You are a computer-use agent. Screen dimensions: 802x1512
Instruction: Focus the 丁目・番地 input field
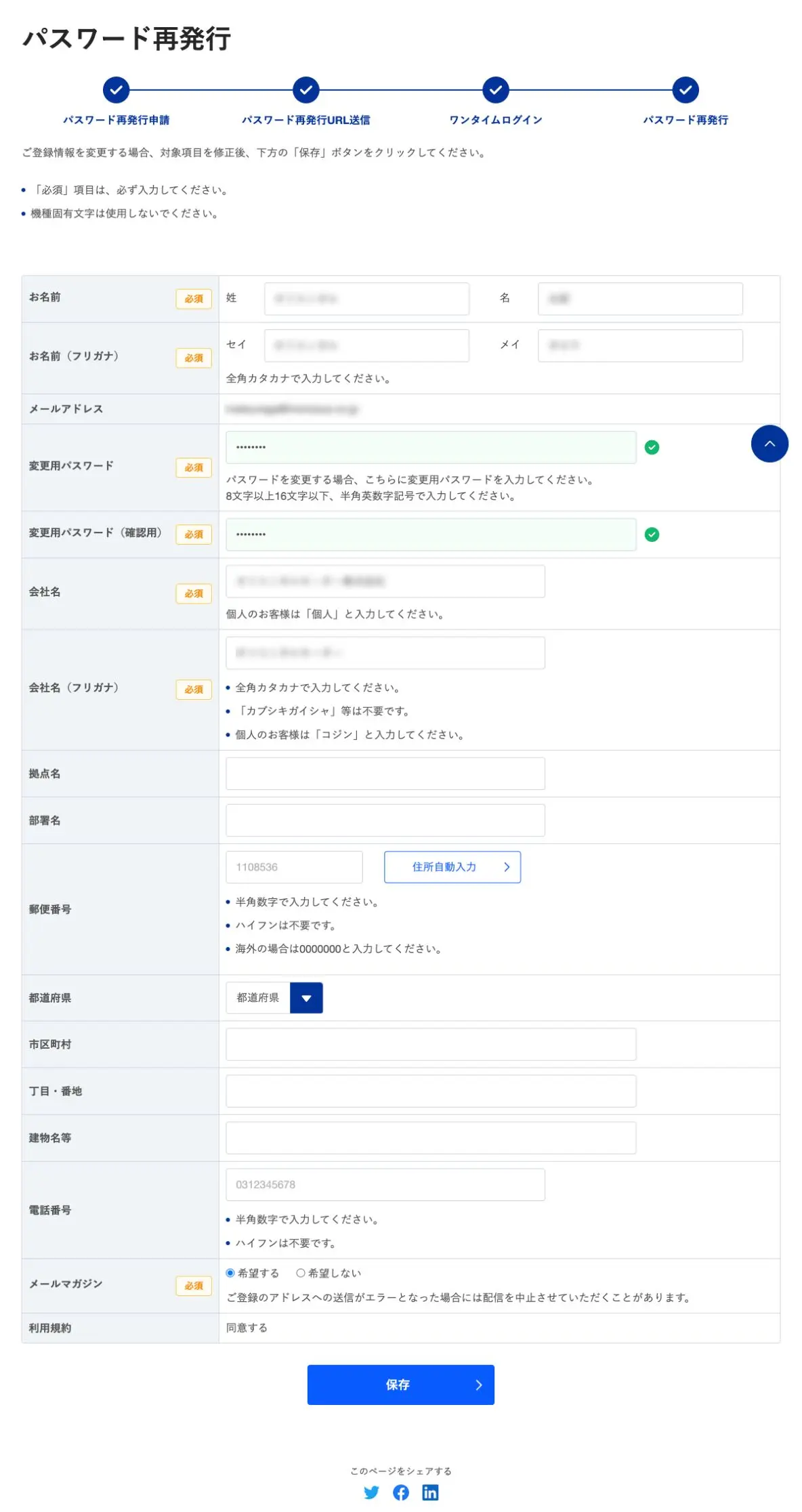tap(431, 1091)
